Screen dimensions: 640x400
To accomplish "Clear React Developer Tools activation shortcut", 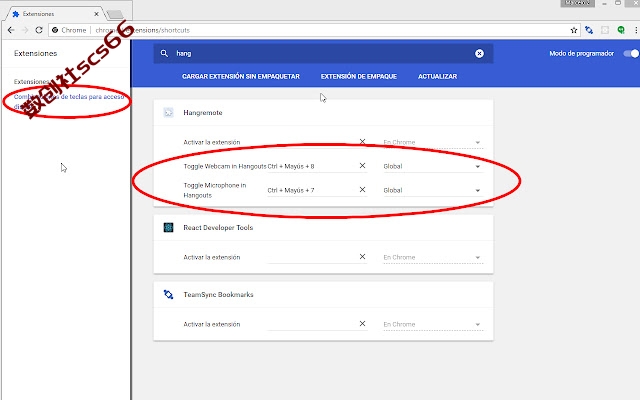I will pyautogui.click(x=362, y=257).
